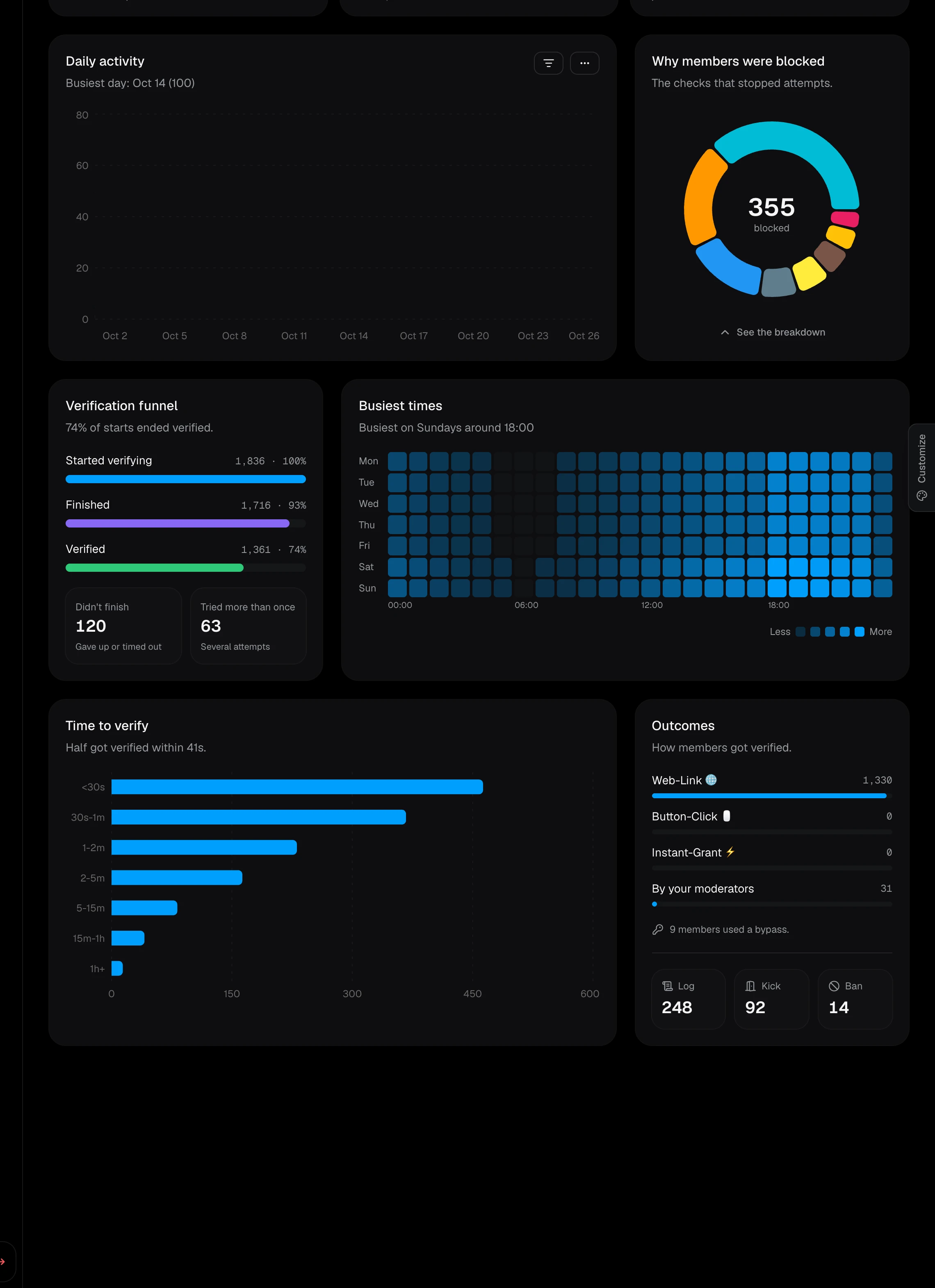The image size is (935, 1288).
Task: Open the Daily activity more options menu
Action: coord(584,63)
